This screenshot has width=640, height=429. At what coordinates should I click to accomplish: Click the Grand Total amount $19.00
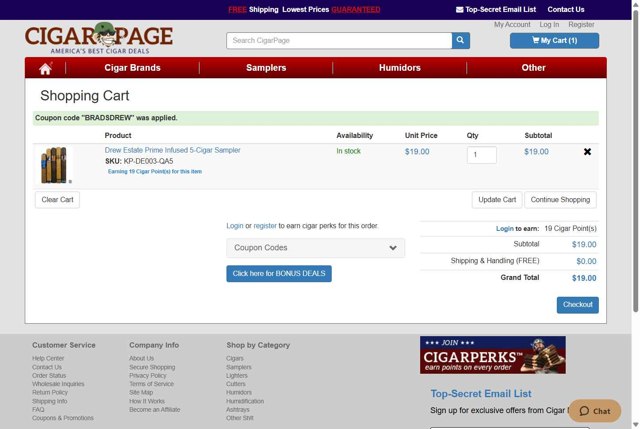pyautogui.click(x=584, y=278)
